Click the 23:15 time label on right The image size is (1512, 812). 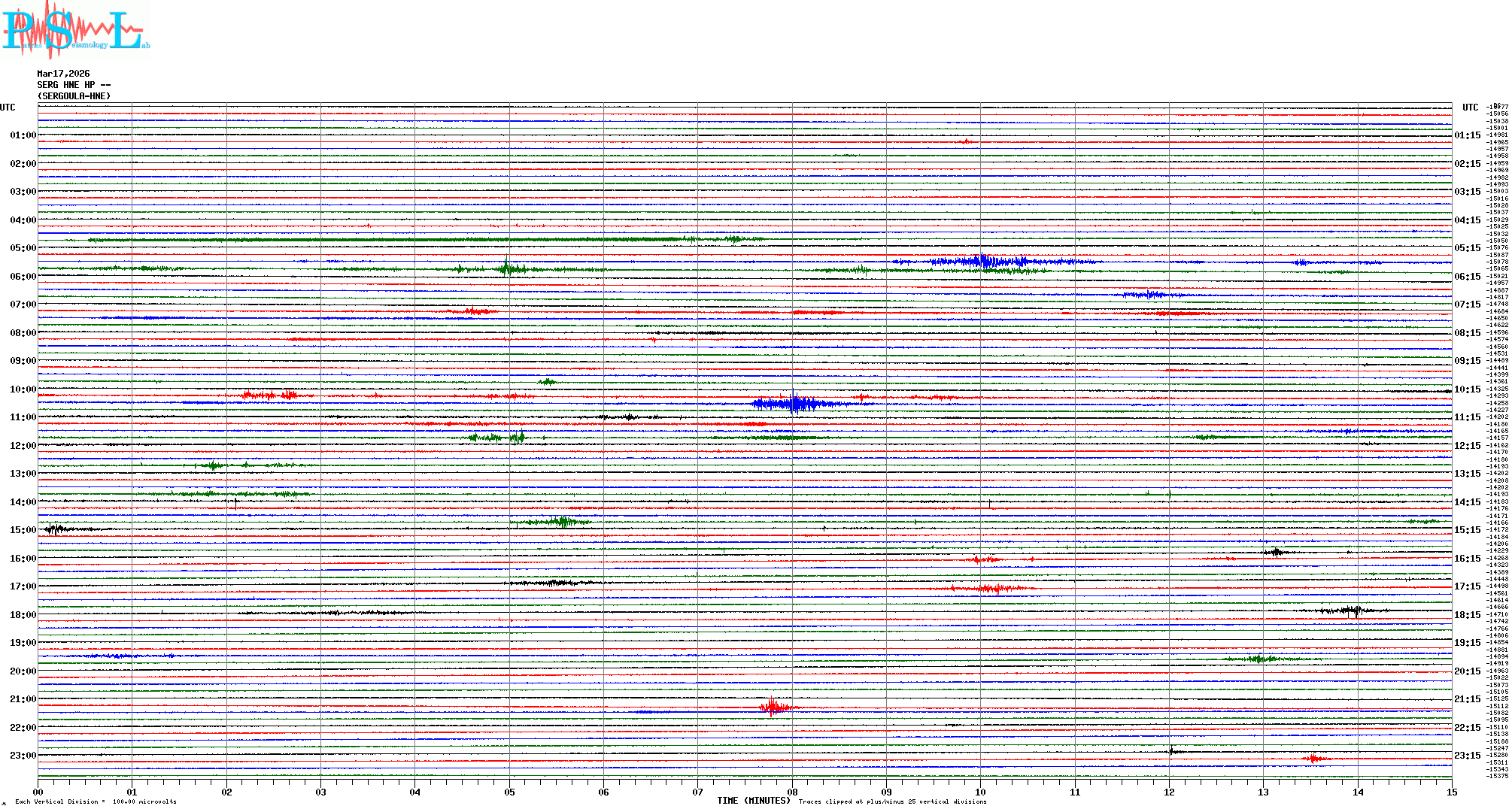[x=1467, y=756]
